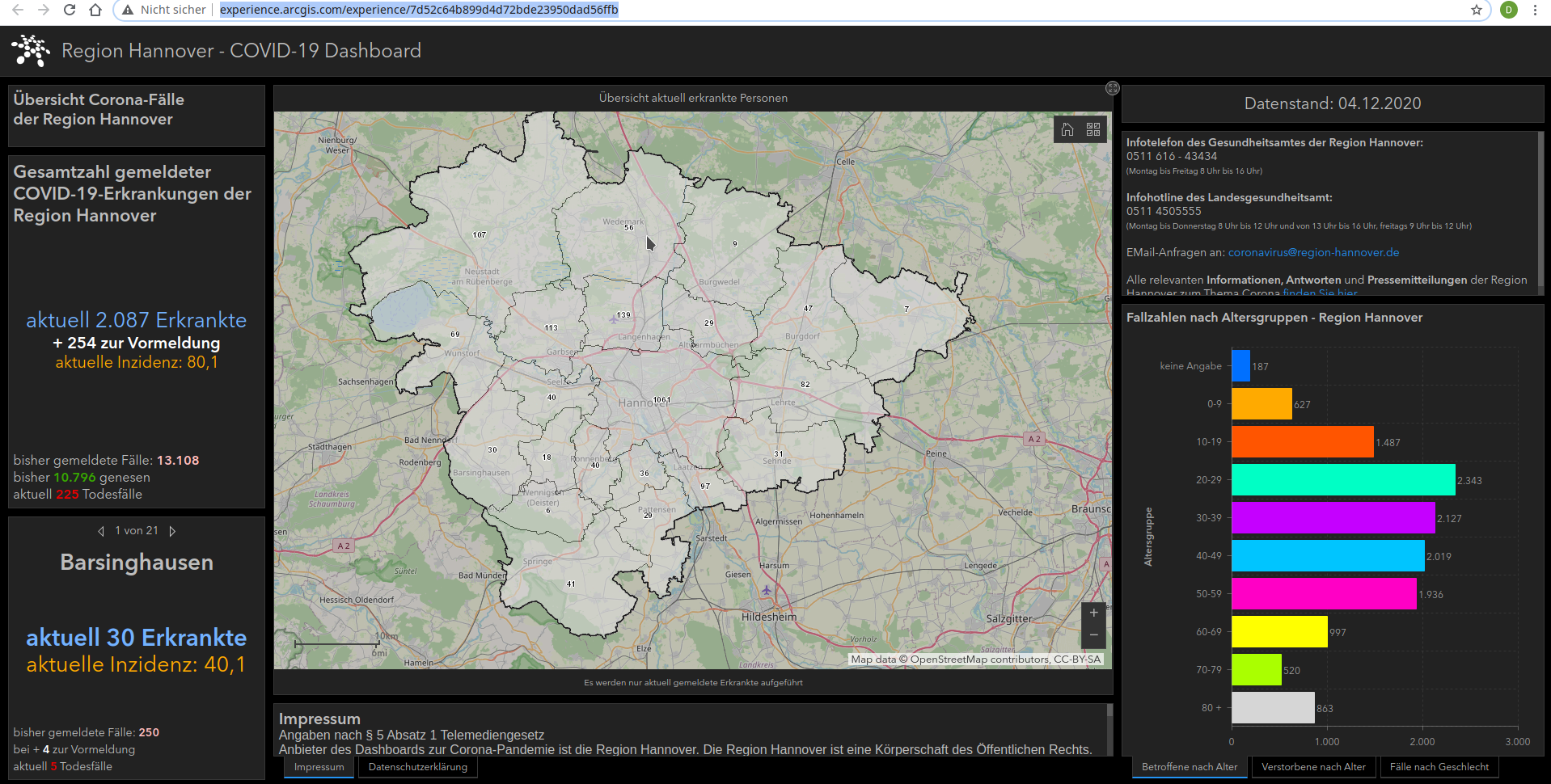
Task: Click the Langenhagen district labeled 139
Action: pyautogui.click(x=623, y=315)
